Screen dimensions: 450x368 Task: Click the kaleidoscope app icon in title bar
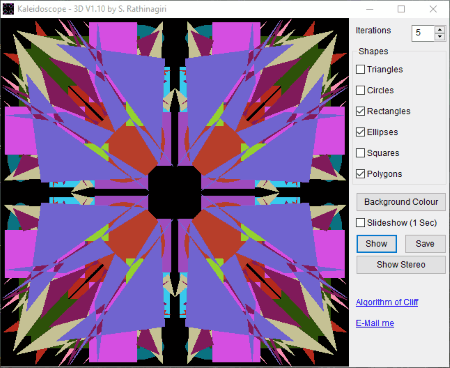click(x=8, y=9)
